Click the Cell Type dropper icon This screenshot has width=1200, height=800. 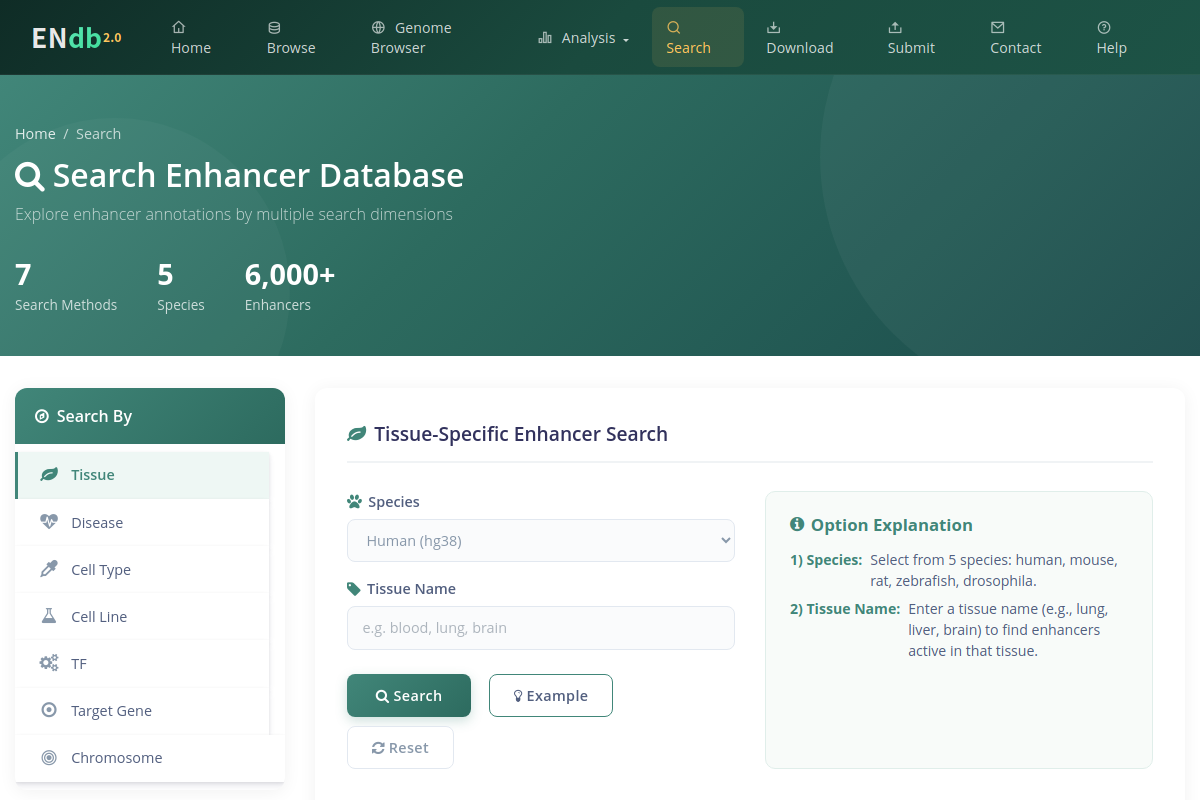48,569
